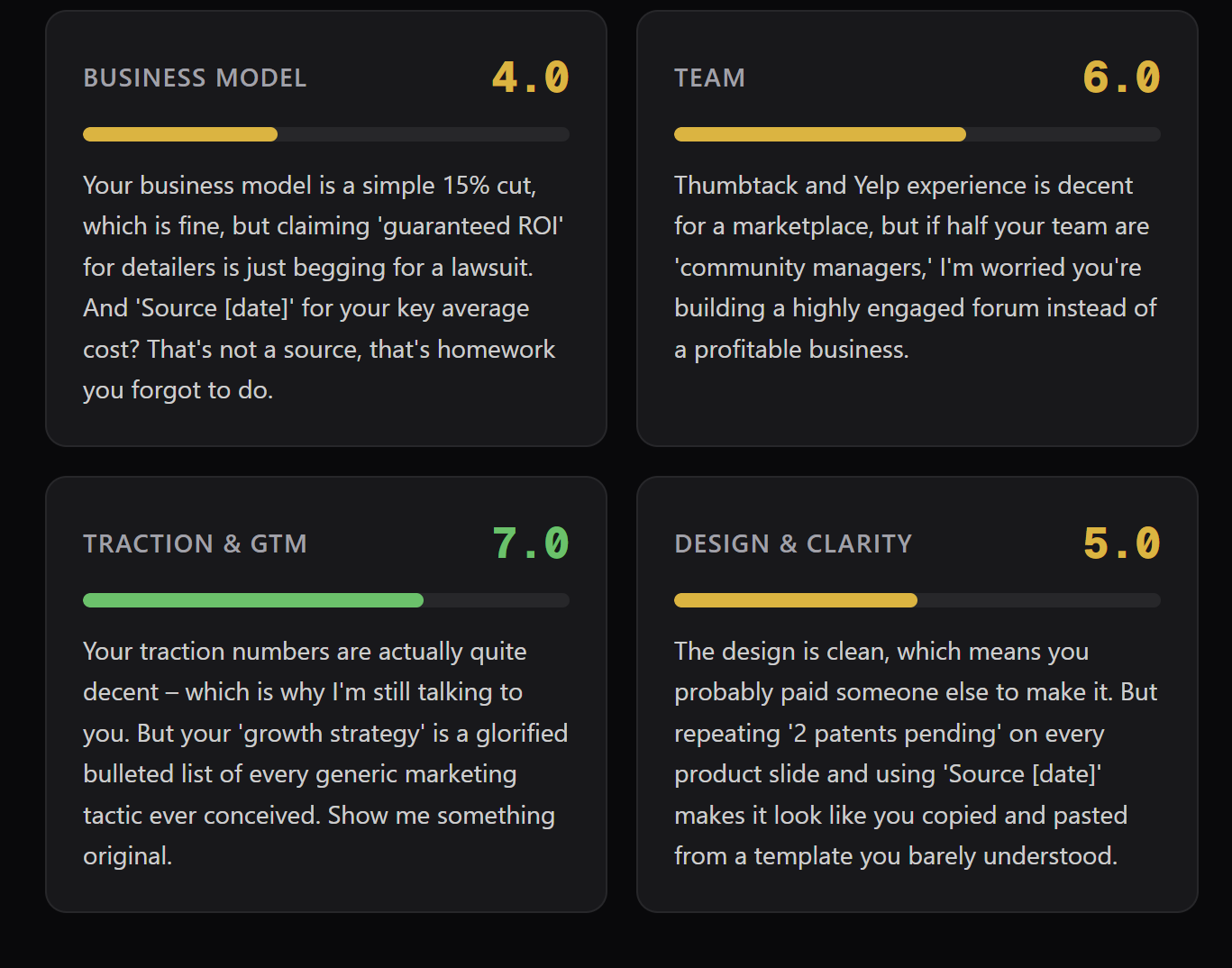This screenshot has width=1232, height=968.
Task: Click the green Traction progress bar
Action: tap(253, 600)
